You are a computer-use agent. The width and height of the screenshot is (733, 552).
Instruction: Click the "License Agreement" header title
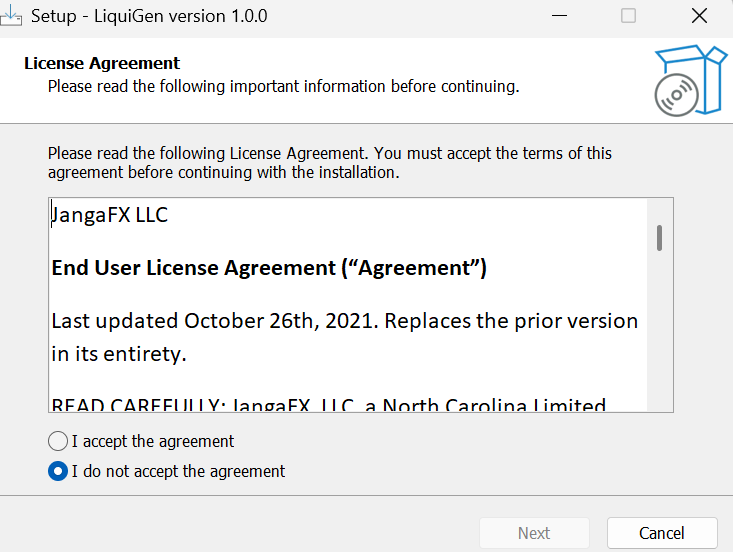click(x=102, y=63)
